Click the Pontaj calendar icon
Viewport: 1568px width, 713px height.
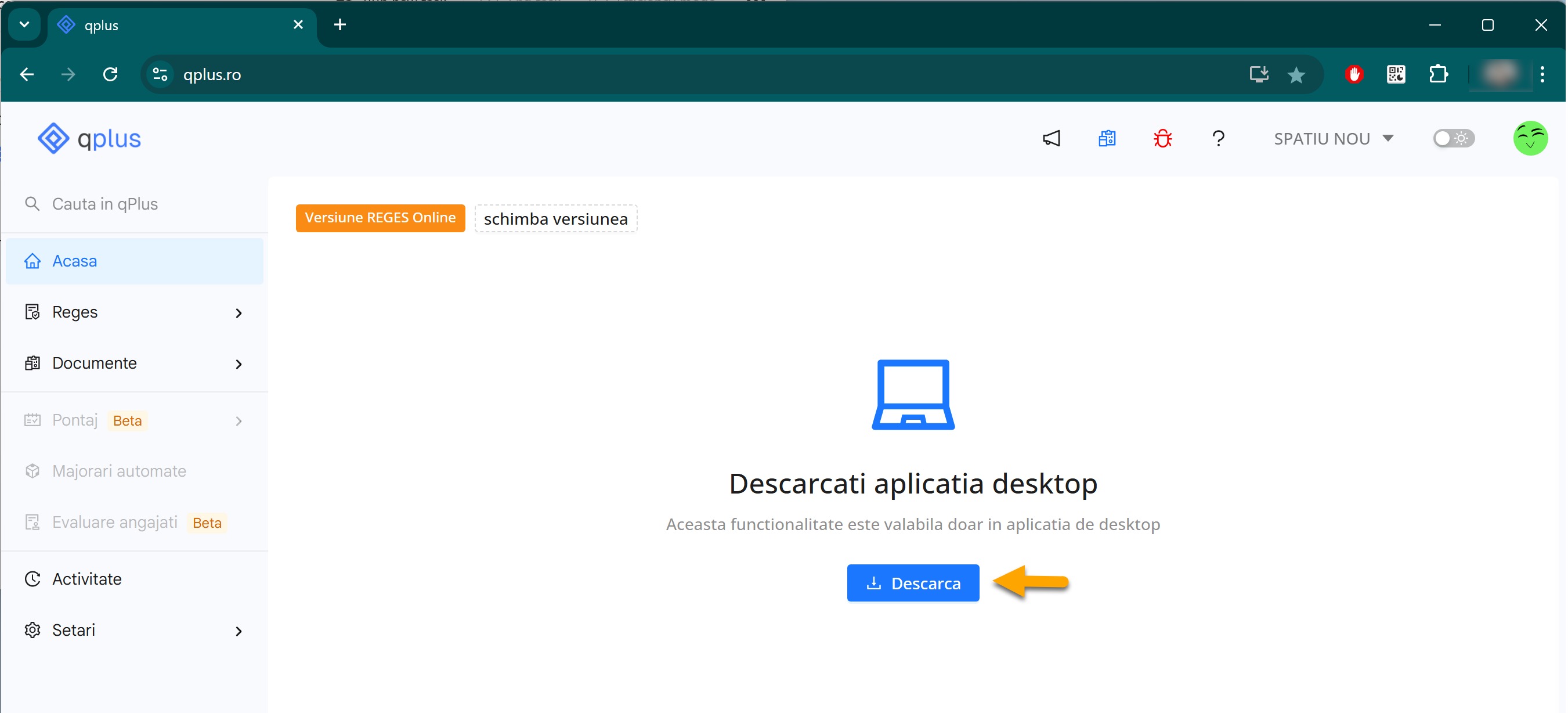[x=32, y=420]
